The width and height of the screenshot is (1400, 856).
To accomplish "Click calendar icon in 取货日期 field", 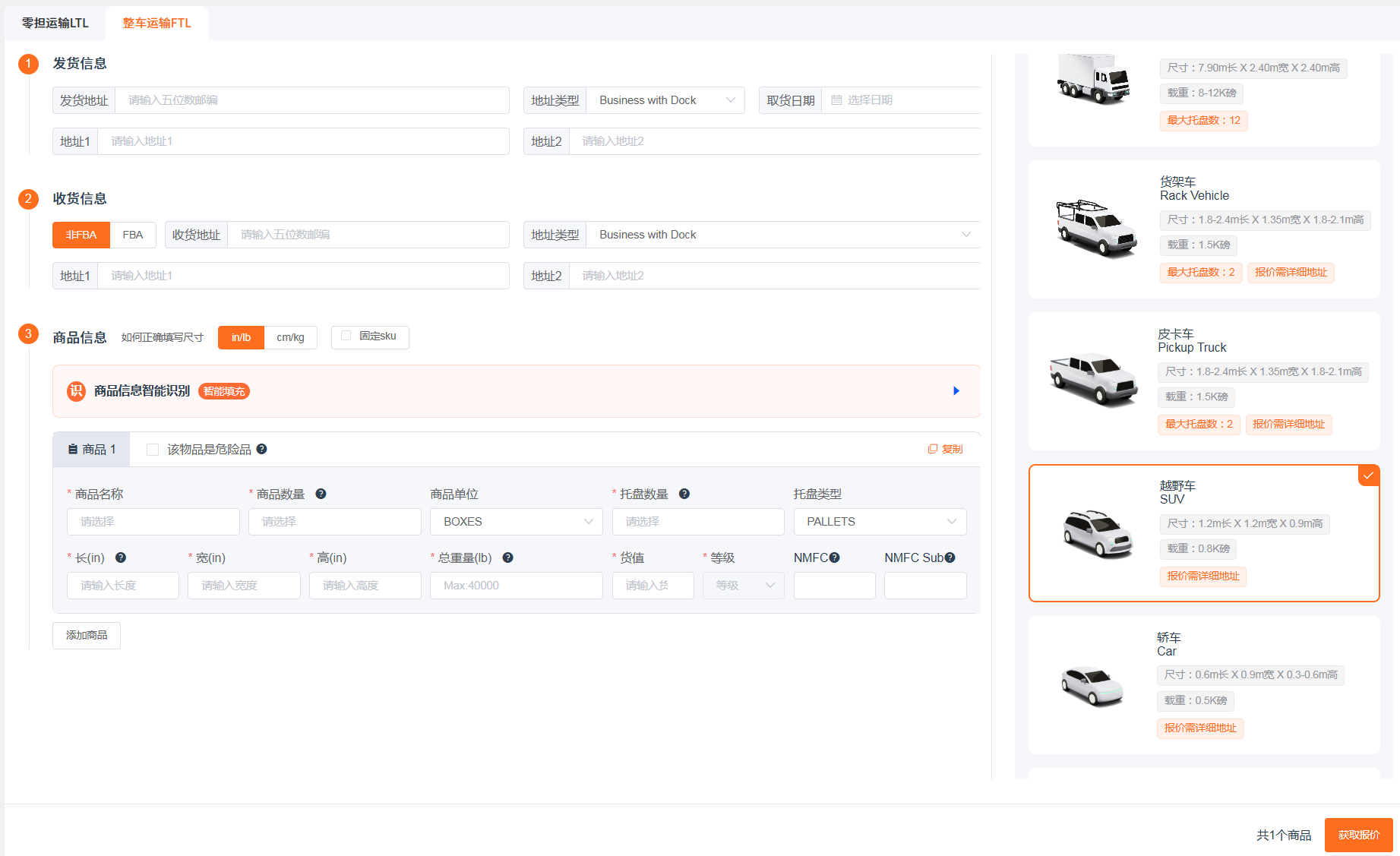I will pyautogui.click(x=836, y=100).
